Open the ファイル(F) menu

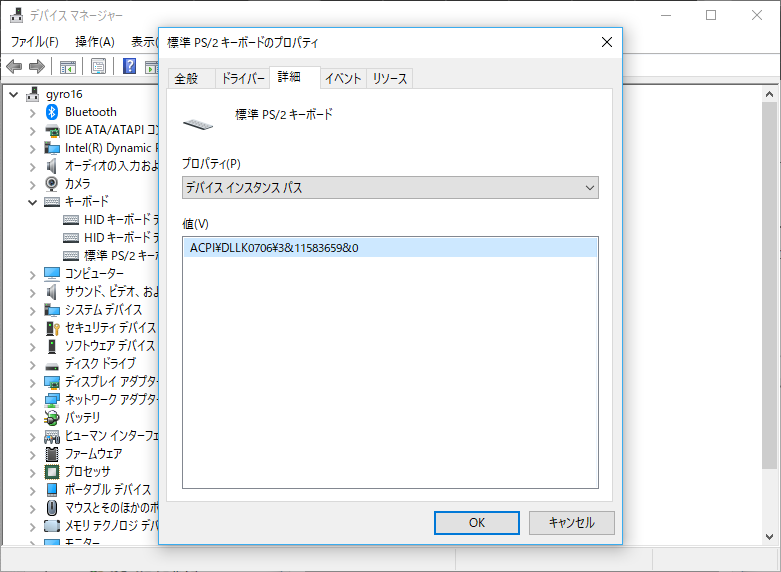[x=34, y=42]
